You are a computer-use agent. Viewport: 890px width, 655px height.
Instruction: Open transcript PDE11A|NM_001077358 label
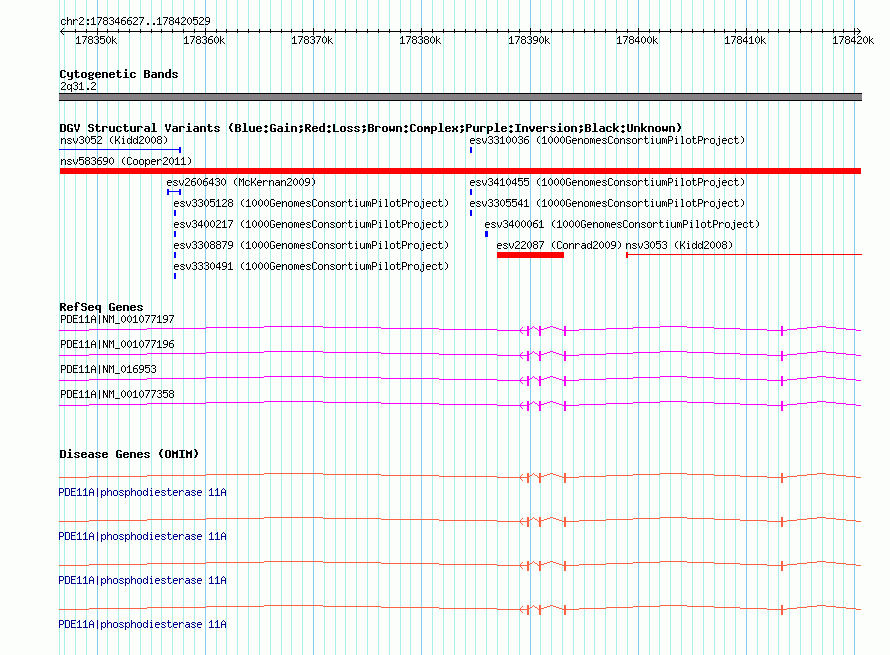[117, 394]
